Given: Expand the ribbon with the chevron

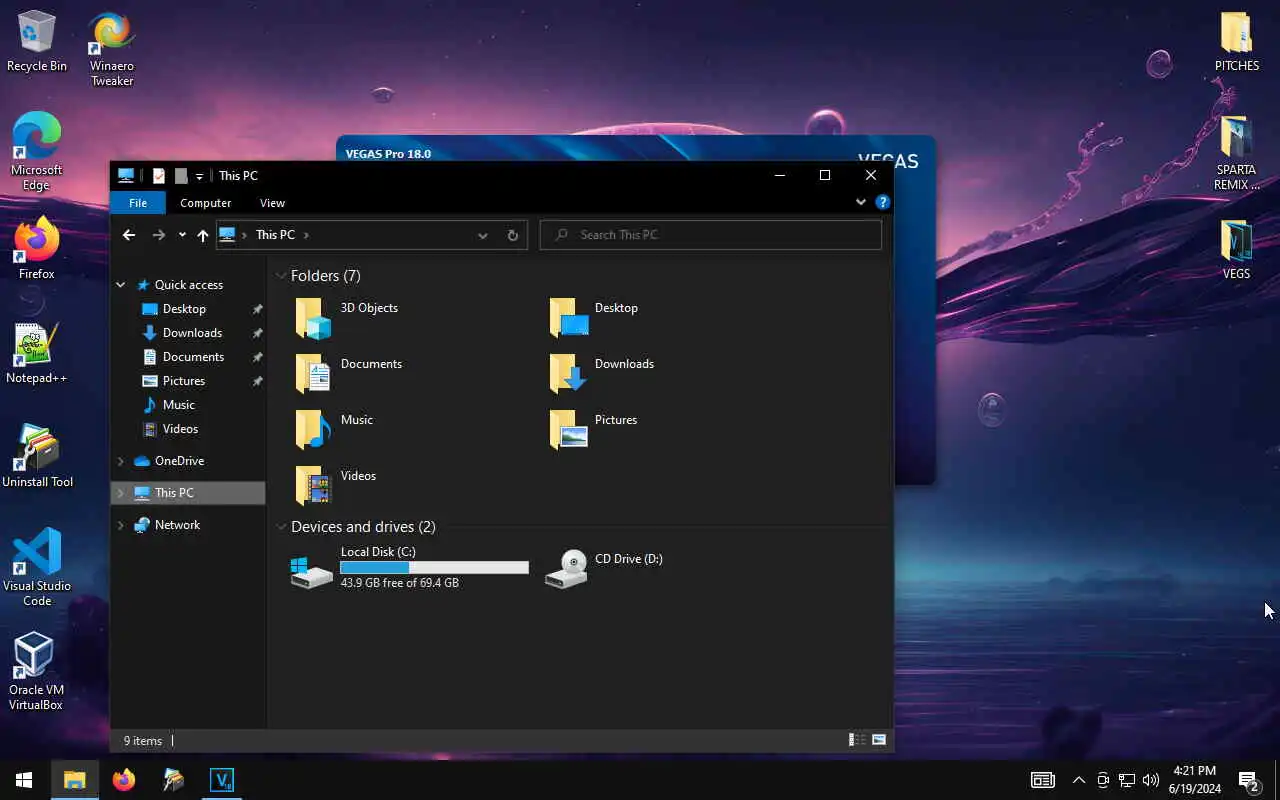Looking at the screenshot, I should pyautogui.click(x=861, y=202).
